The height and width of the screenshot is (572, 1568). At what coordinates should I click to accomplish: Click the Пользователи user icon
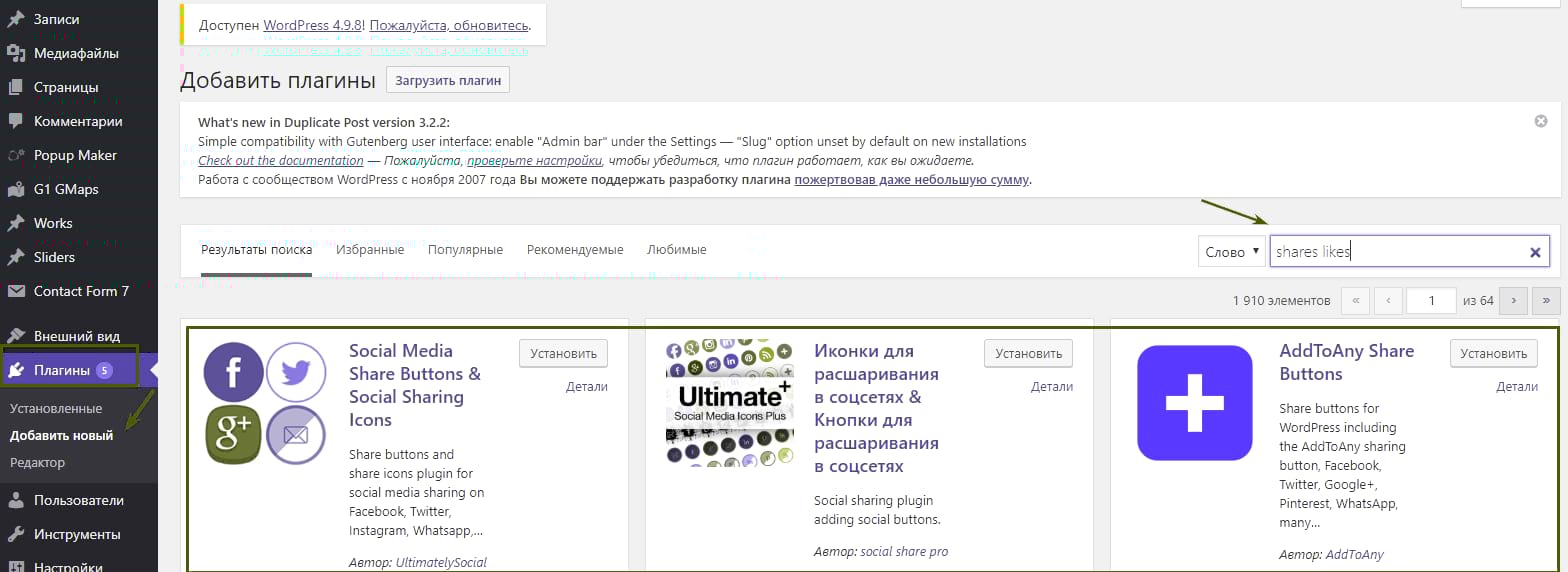(16, 500)
